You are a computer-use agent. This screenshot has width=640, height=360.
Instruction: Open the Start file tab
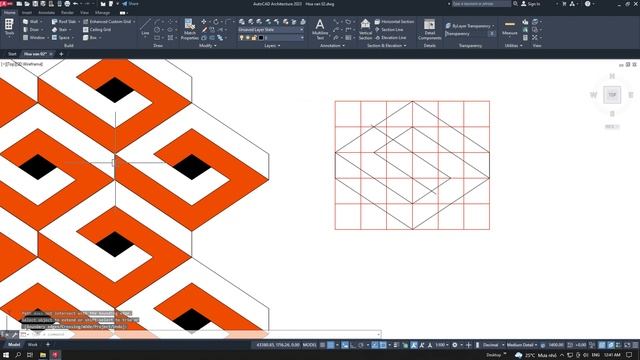pos(12,54)
